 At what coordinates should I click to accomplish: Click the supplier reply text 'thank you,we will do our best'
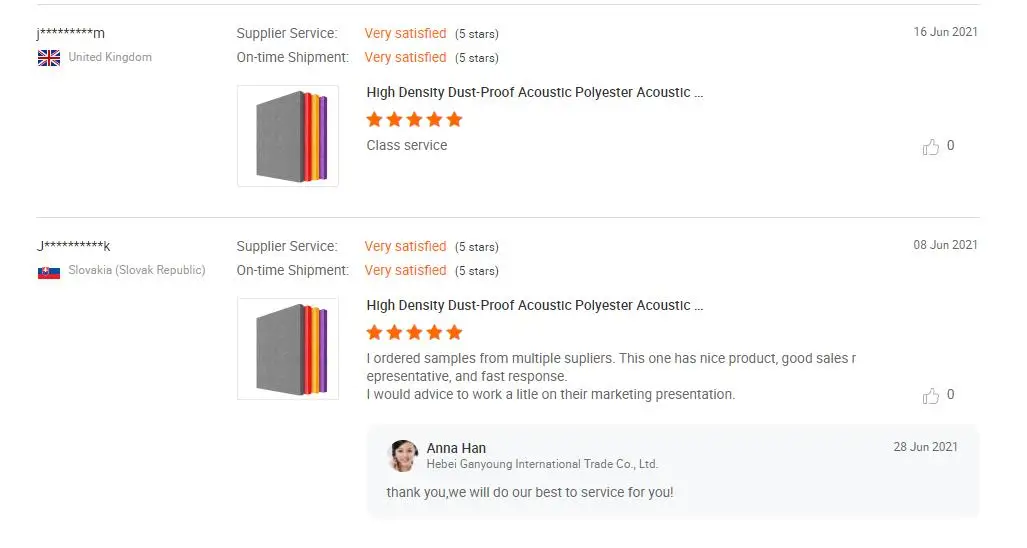coord(530,493)
